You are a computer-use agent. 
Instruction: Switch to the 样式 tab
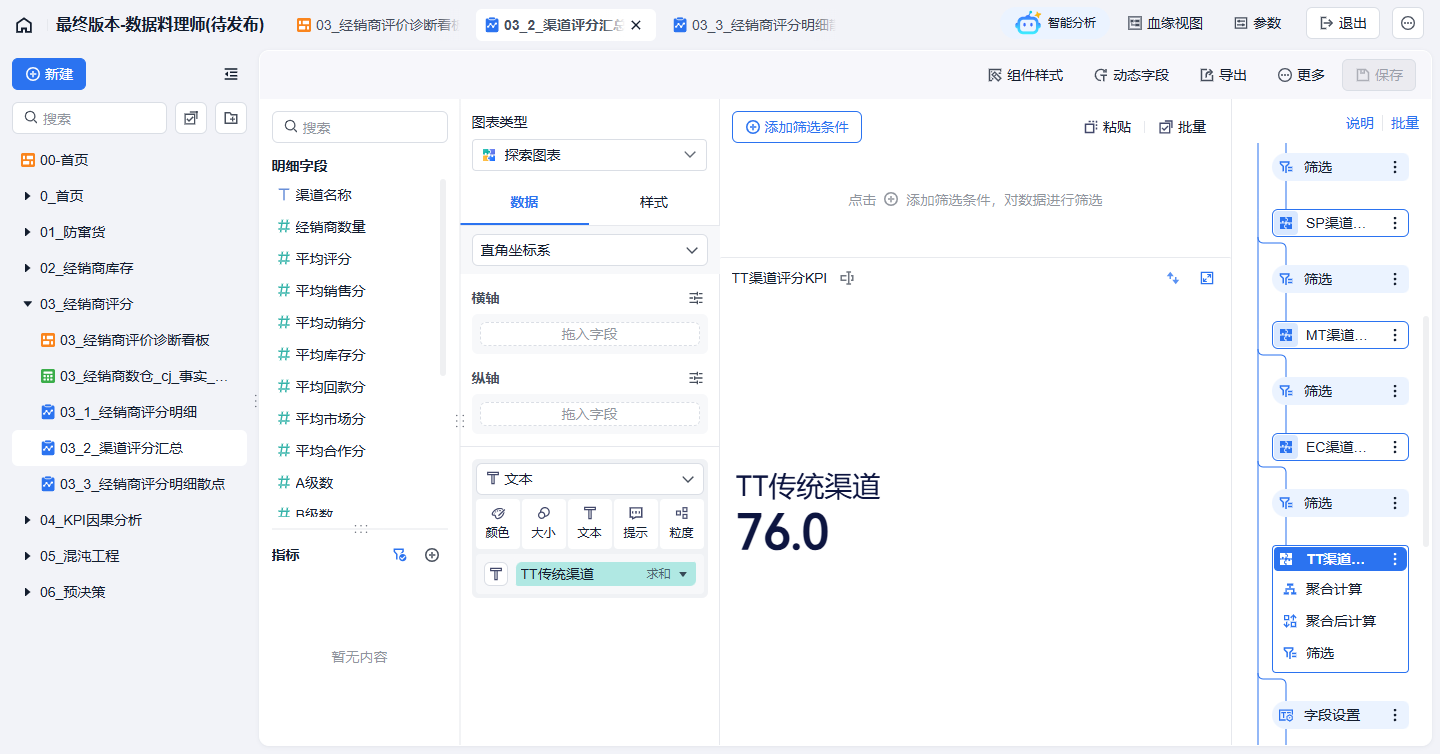654,202
